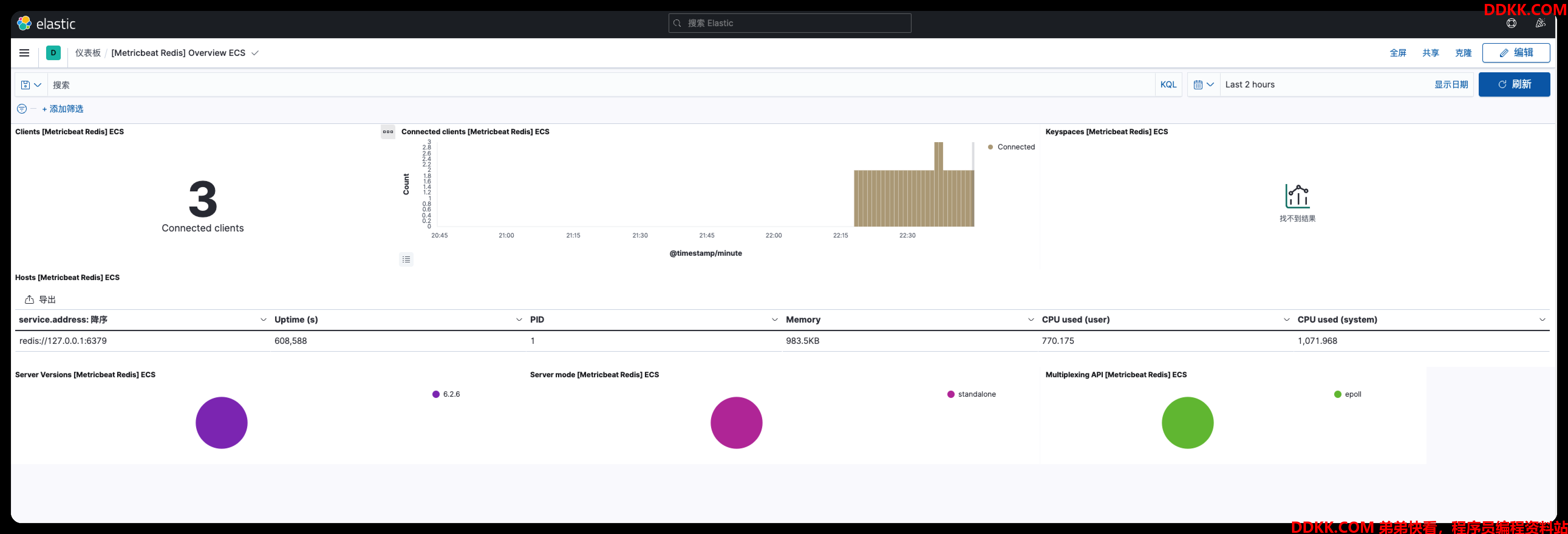Switch query language via KQL button
This screenshot has width=1568, height=534.
click(1168, 85)
